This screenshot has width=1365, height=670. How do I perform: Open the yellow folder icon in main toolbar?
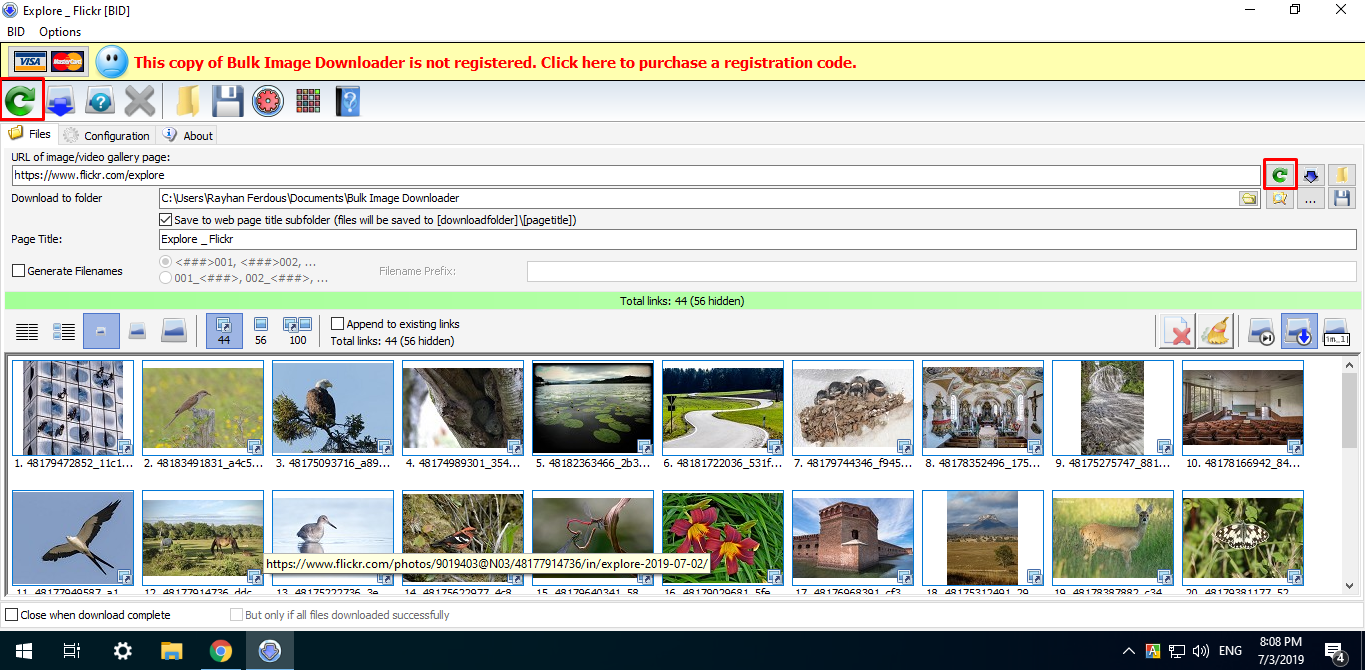pyautogui.click(x=188, y=101)
